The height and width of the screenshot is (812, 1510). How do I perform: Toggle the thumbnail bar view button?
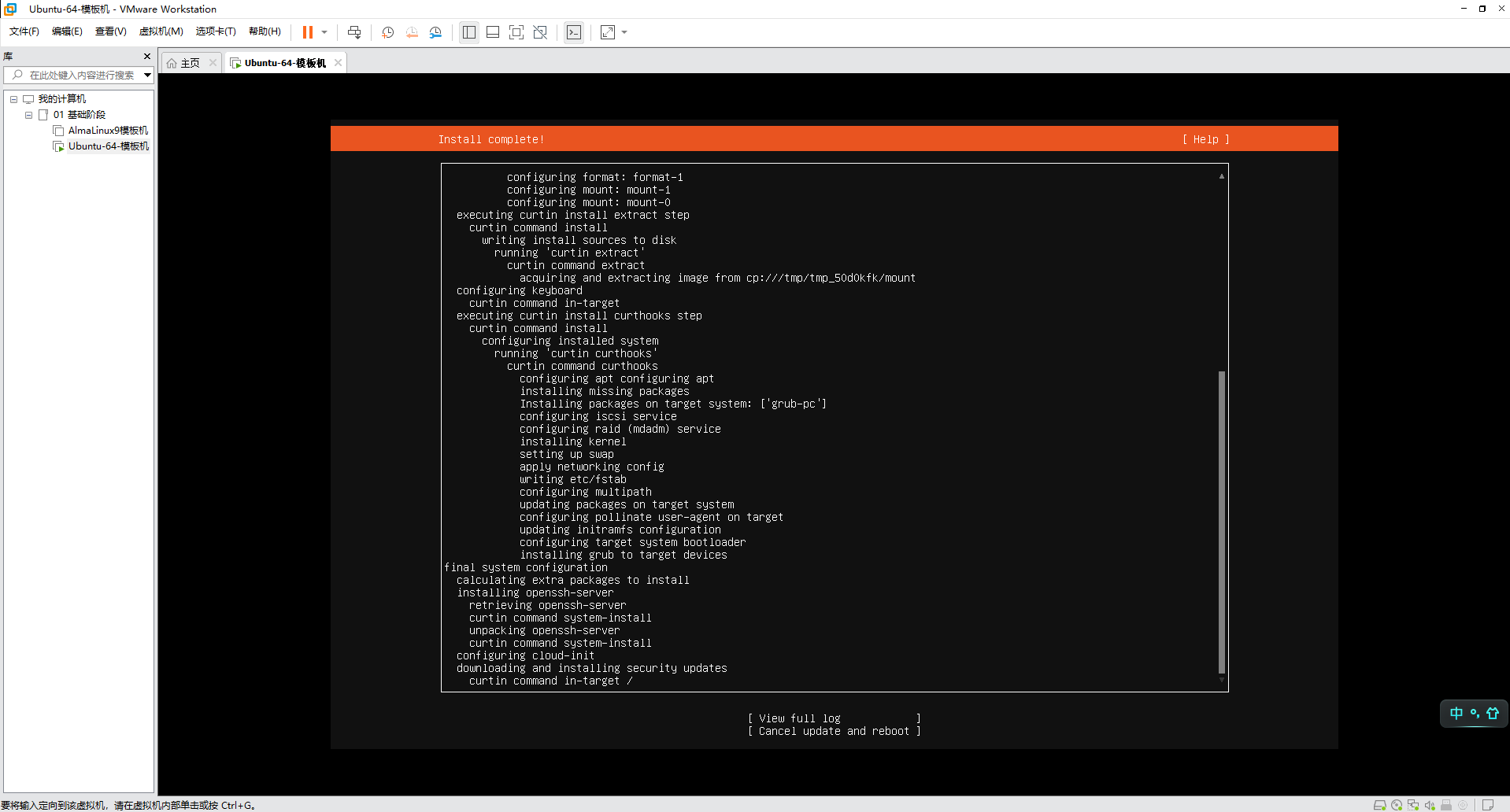click(x=493, y=32)
